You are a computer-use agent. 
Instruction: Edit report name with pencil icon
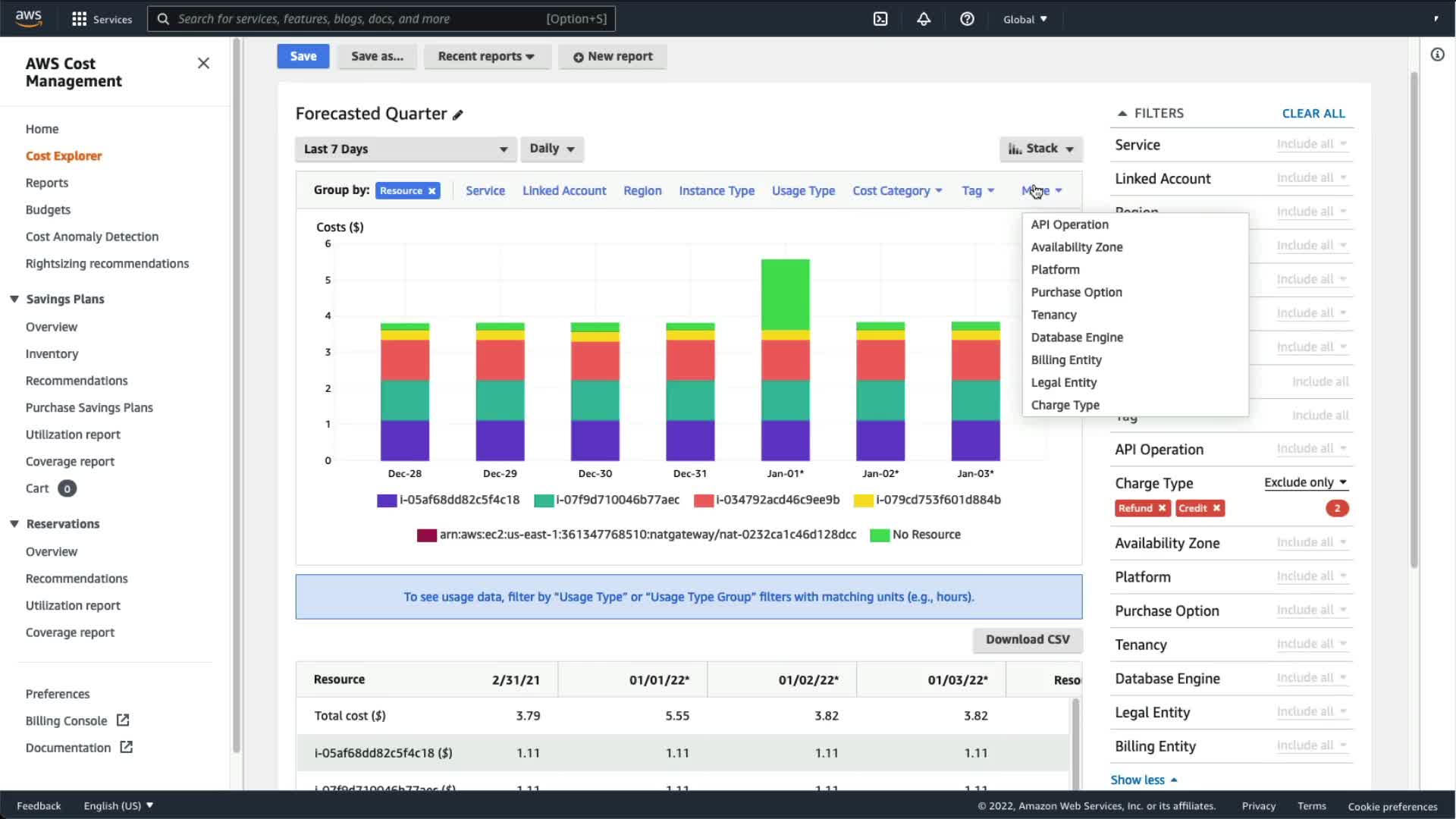(458, 115)
